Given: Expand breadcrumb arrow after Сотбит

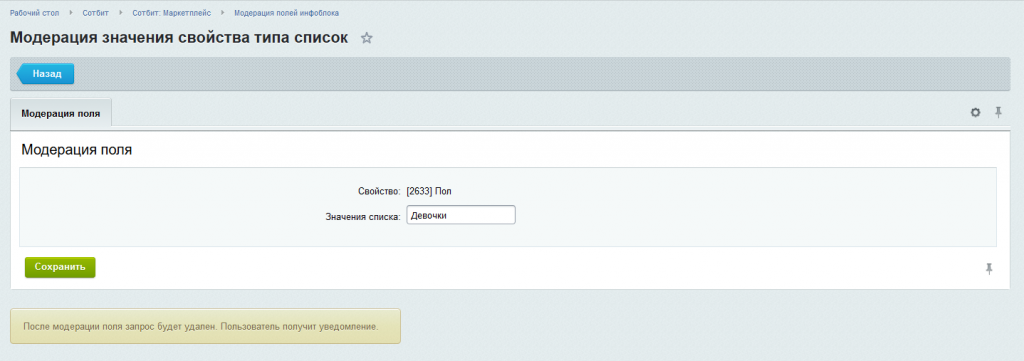Looking at the screenshot, I should [121, 13].
